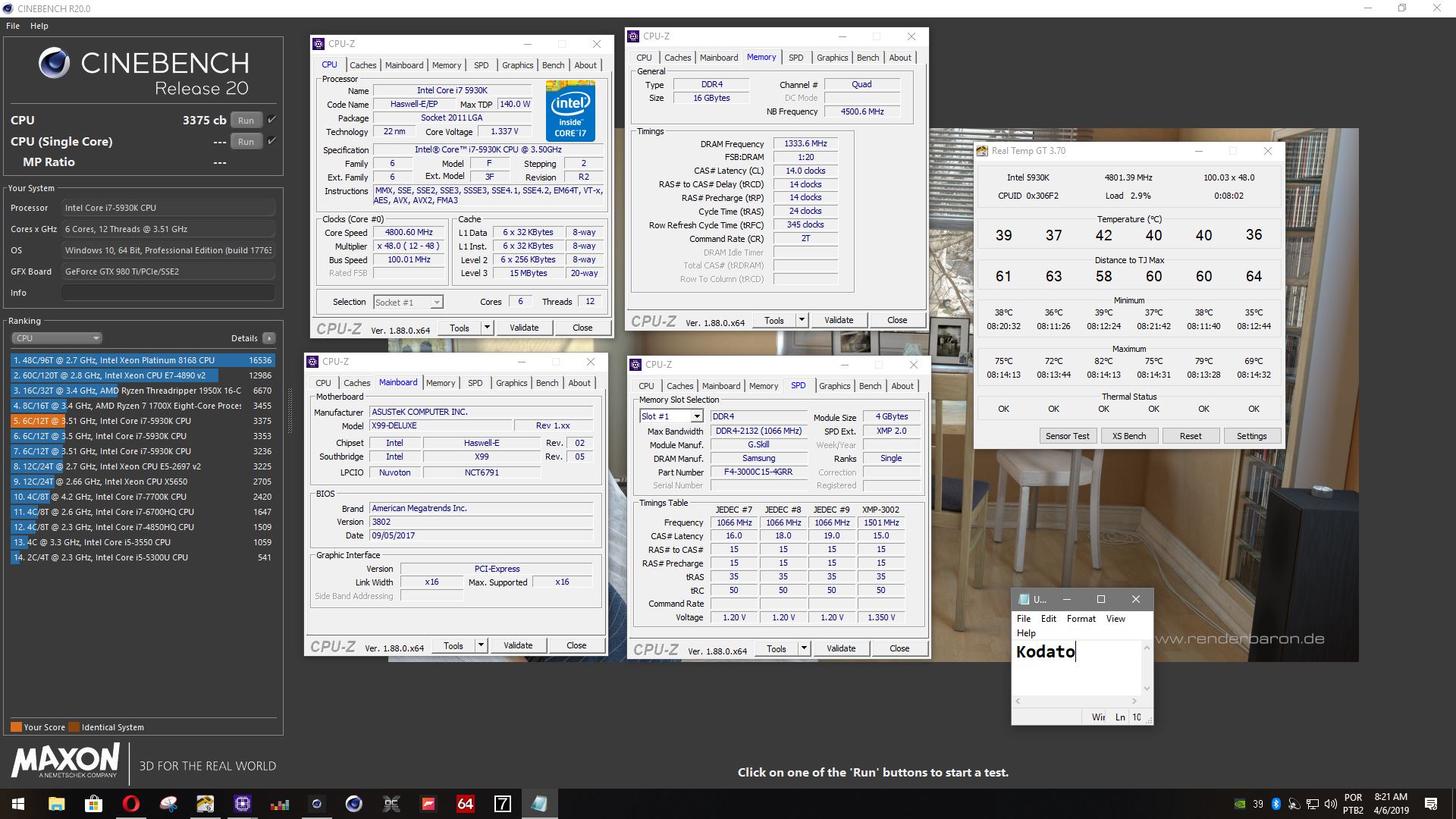Open Tools dropdown arrow in CPU-Z SPD window
Image resolution: width=1456 pixels, height=819 pixels.
tap(804, 648)
